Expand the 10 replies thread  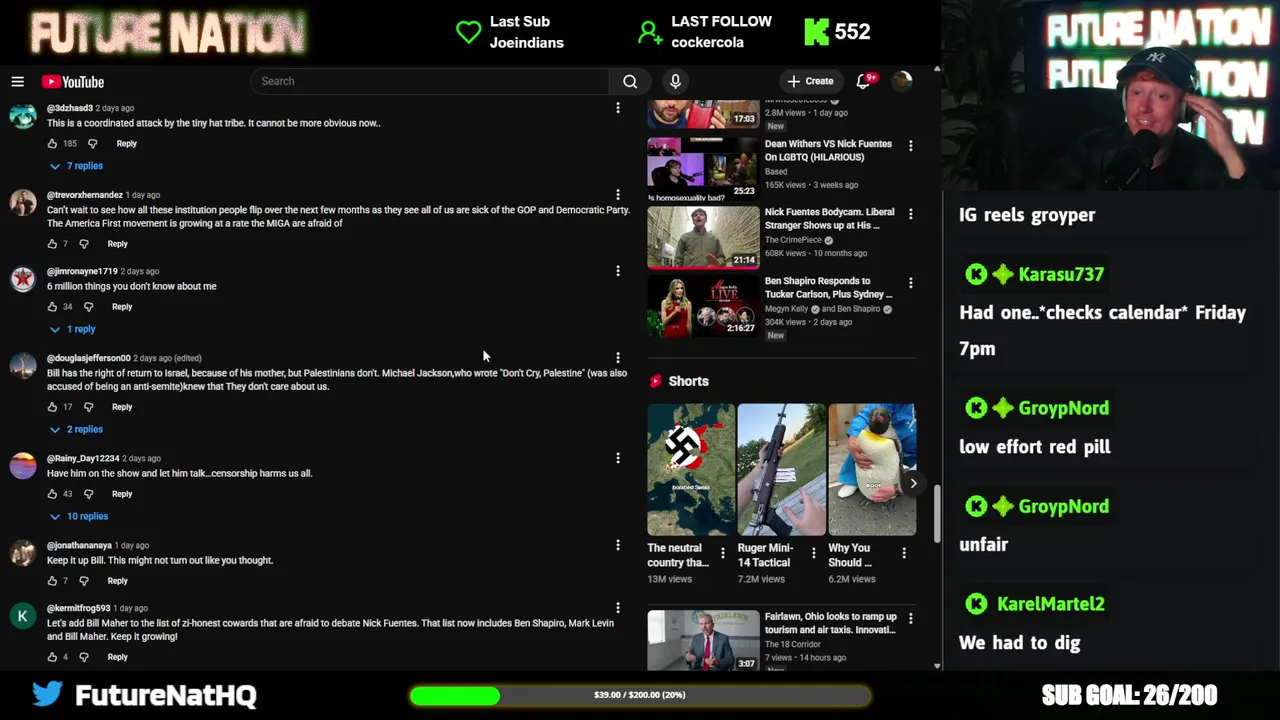(78, 516)
